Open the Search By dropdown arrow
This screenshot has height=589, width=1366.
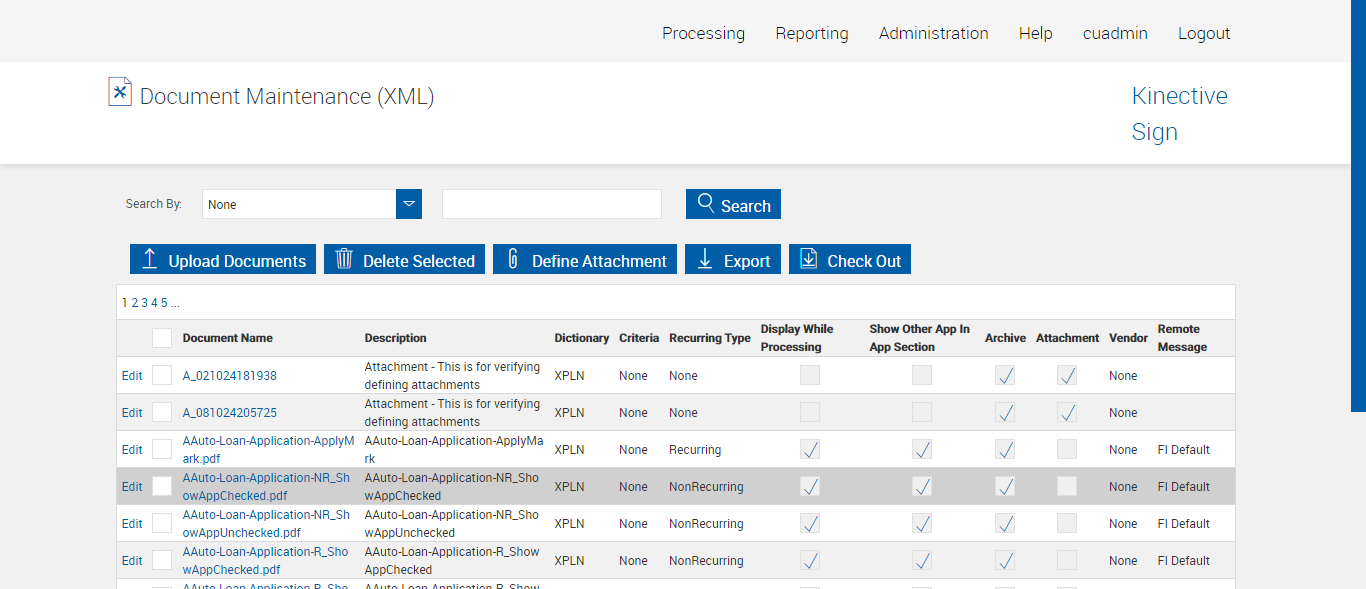(x=409, y=204)
